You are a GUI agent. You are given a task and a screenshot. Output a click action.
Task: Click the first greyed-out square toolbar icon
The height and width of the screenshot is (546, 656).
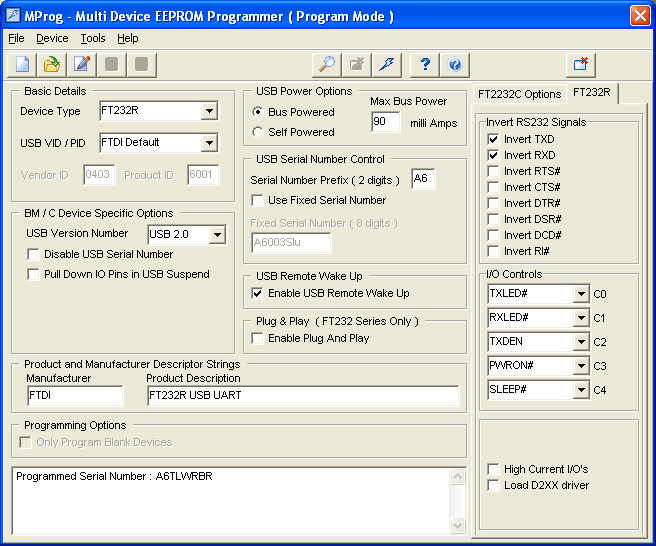coord(112,65)
